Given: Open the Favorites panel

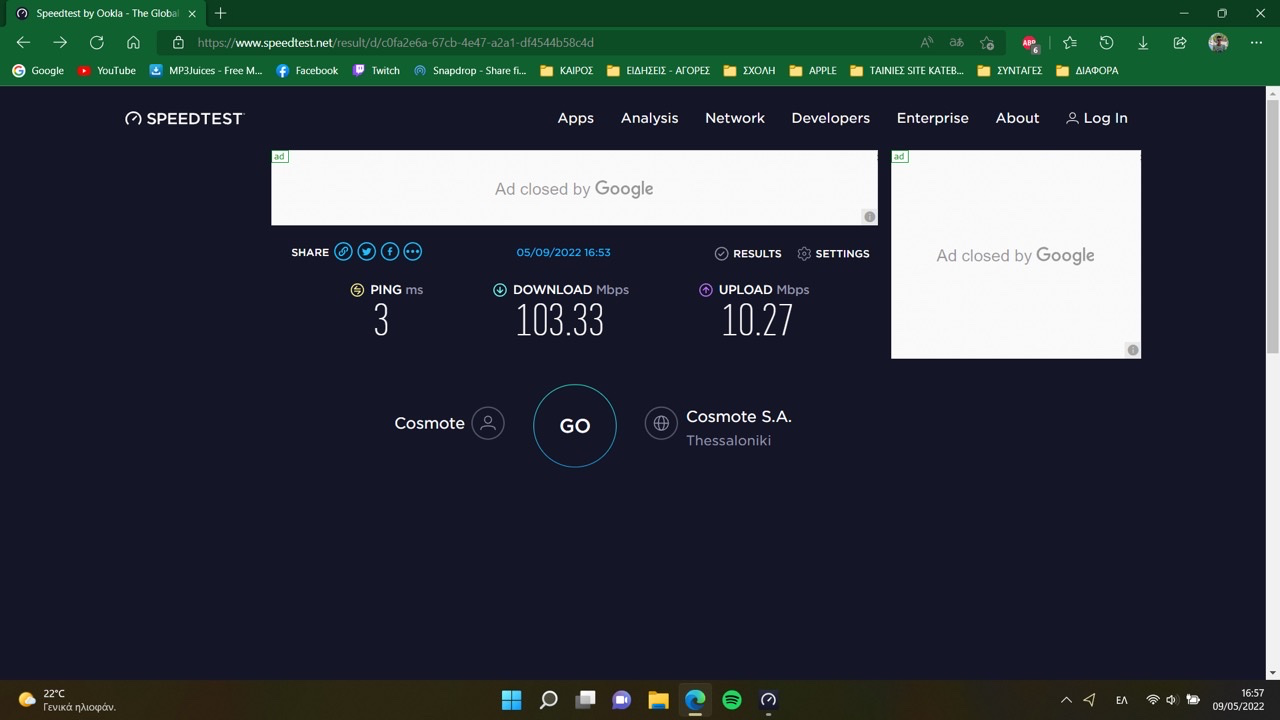Looking at the screenshot, I should 1070,42.
